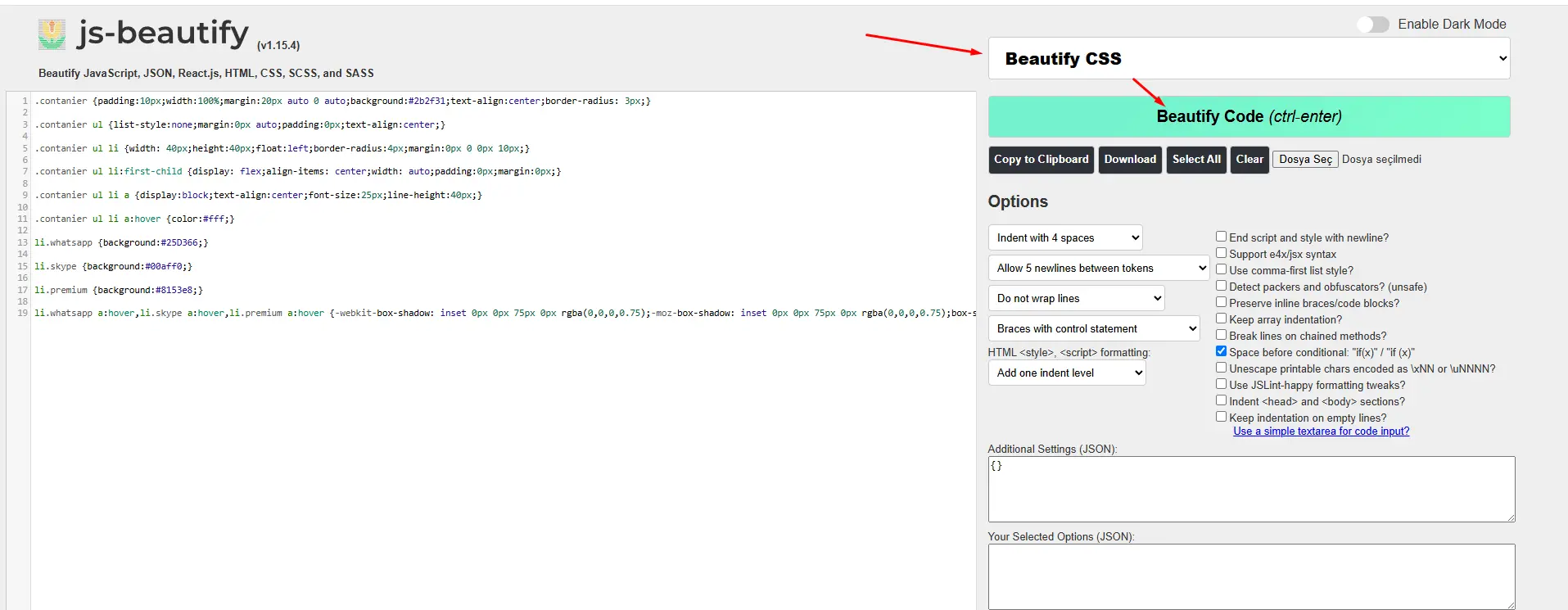Open Allow 5 newlines between tokens dropdown

click(x=1098, y=268)
